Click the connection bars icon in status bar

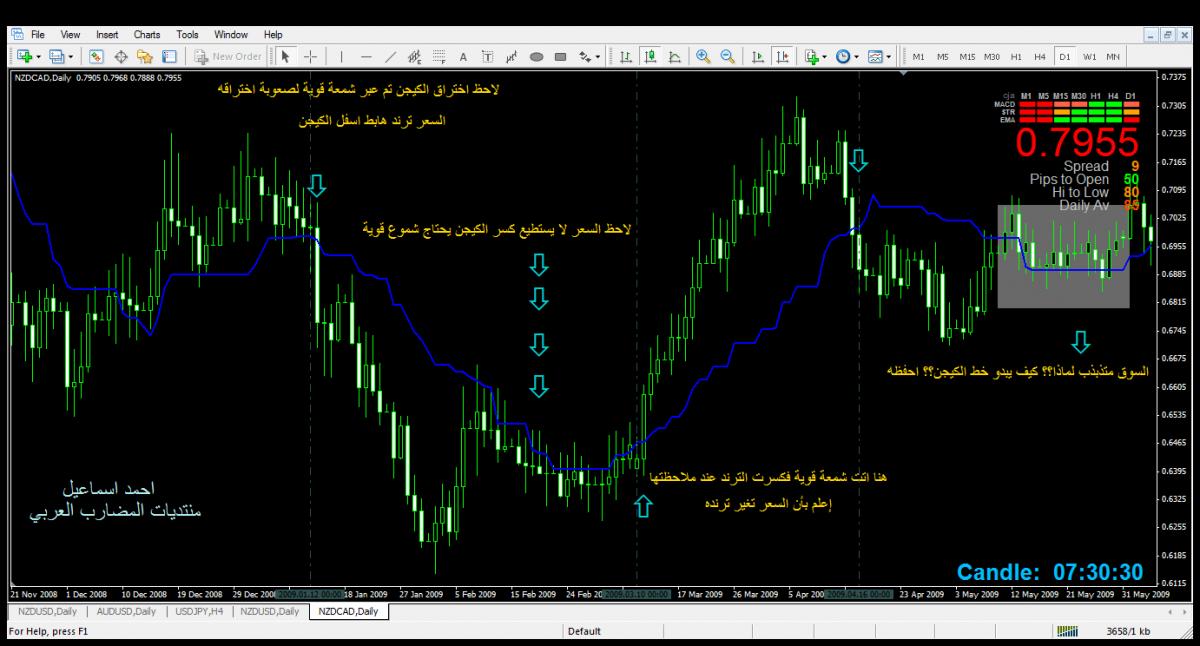click(x=1068, y=631)
